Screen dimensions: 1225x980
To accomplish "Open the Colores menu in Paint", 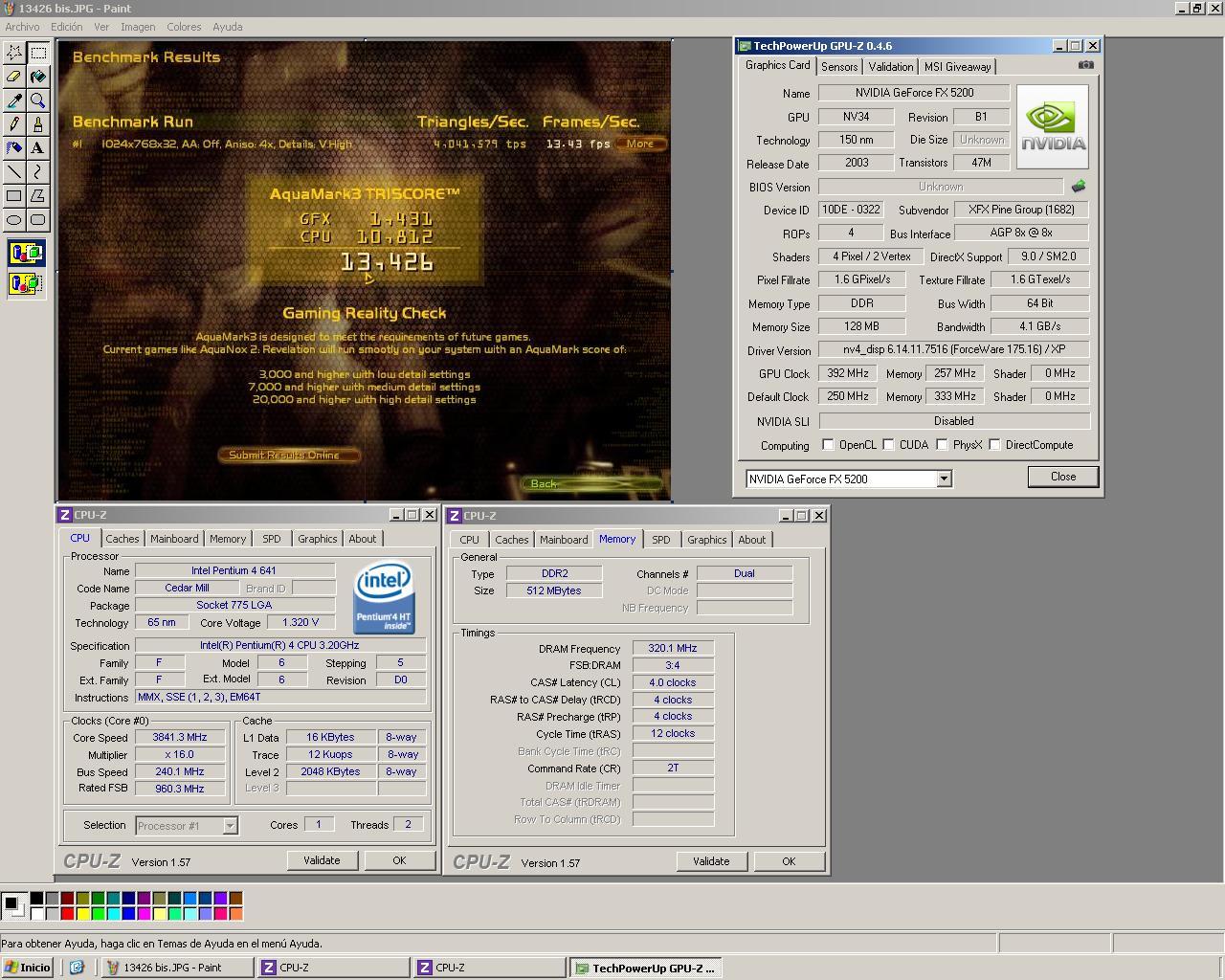I will 184,27.
